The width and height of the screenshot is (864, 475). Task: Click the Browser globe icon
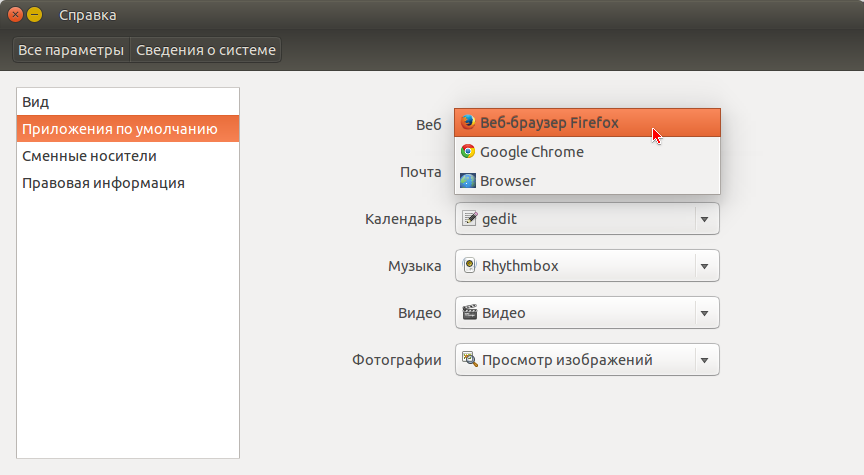[468, 181]
